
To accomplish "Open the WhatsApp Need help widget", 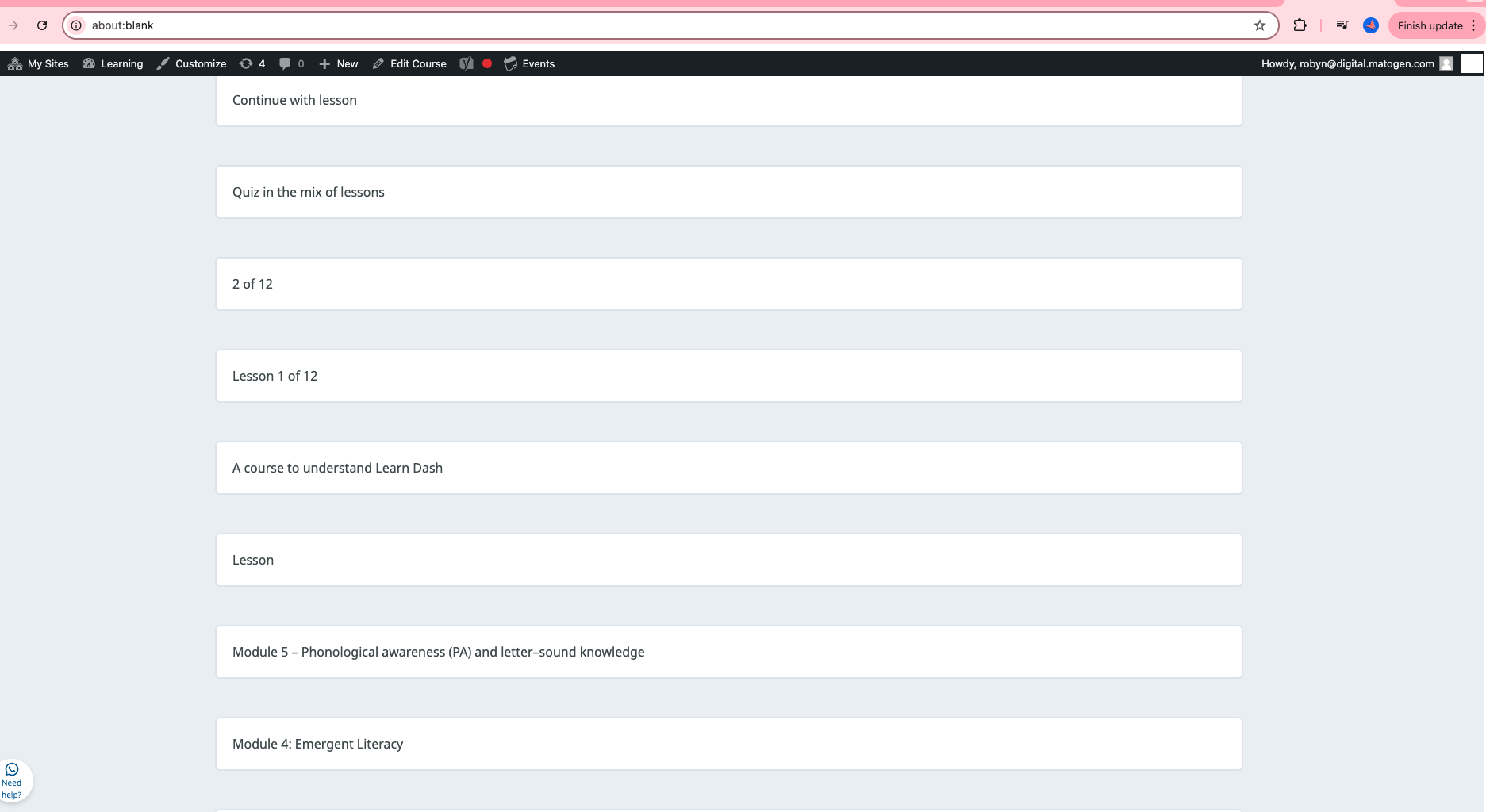I will [x=13, y=781].
